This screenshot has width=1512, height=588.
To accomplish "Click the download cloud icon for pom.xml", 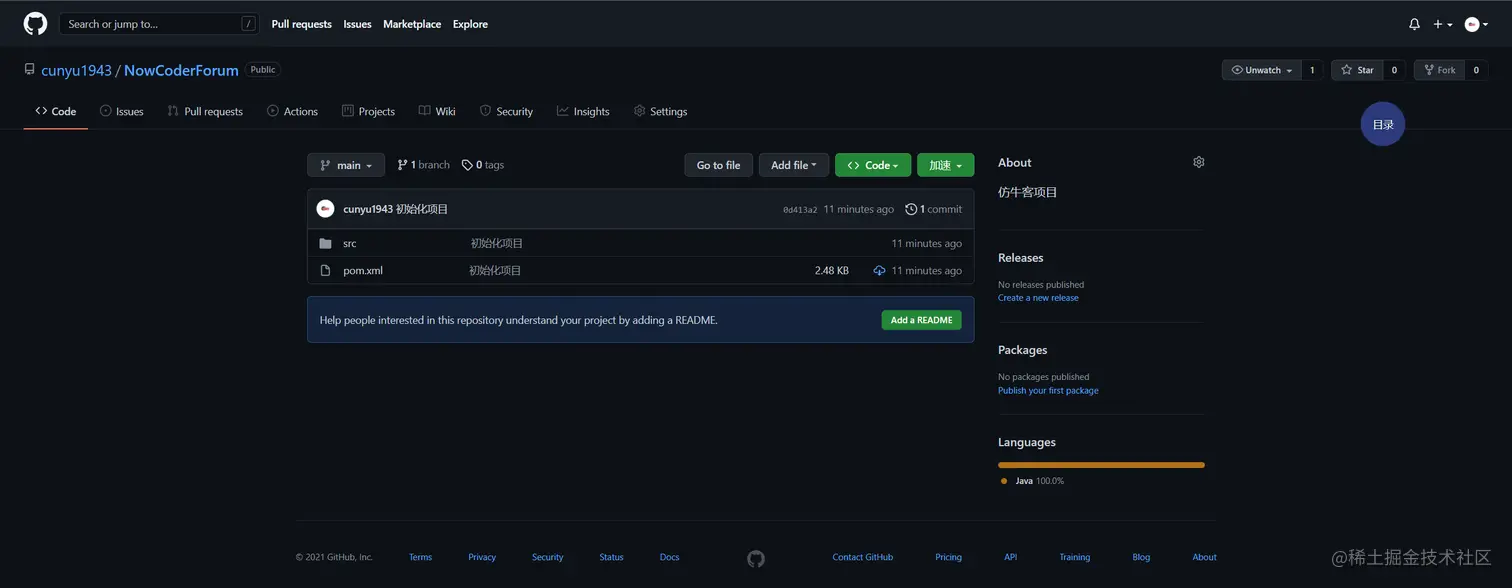I will pyautogui.click(x=879, y=270).
